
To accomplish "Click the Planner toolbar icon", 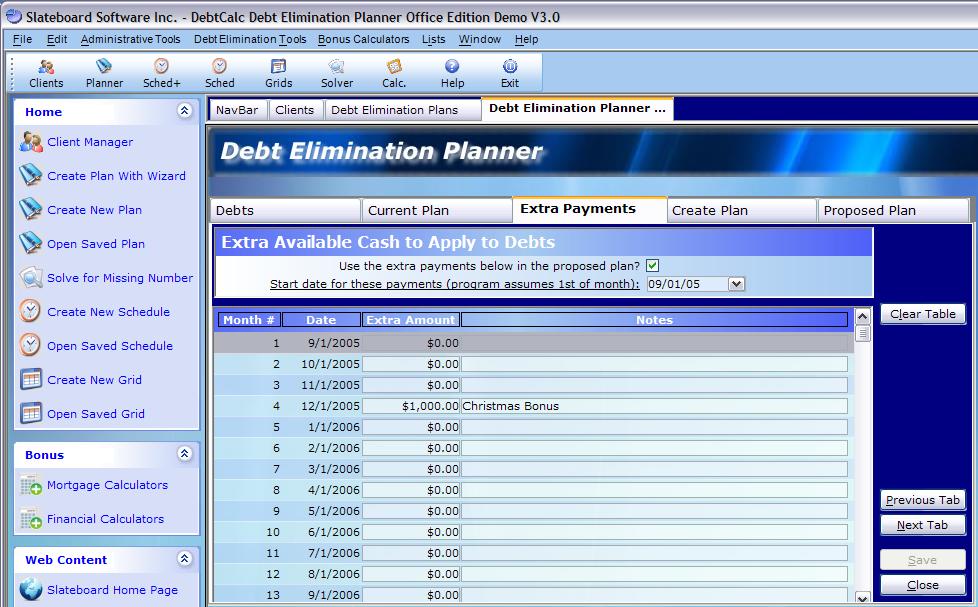I will [x=104, y=72].
